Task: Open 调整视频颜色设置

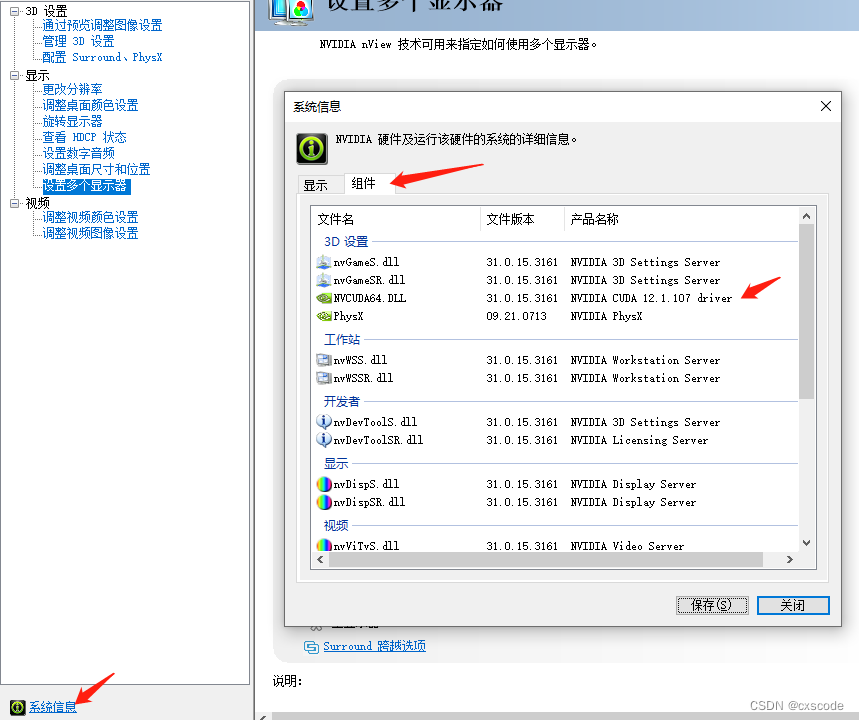Action: pos(90,217)
